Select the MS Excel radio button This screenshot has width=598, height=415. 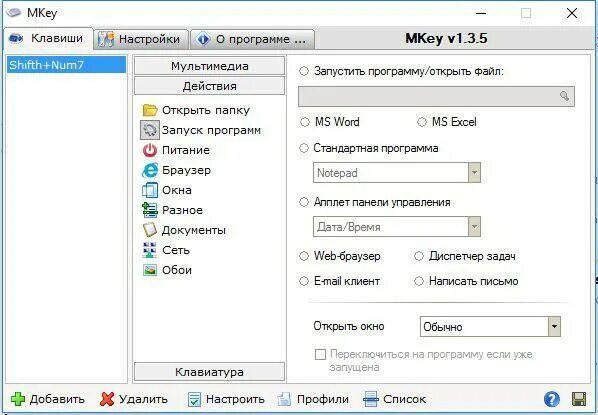(421, 122)
